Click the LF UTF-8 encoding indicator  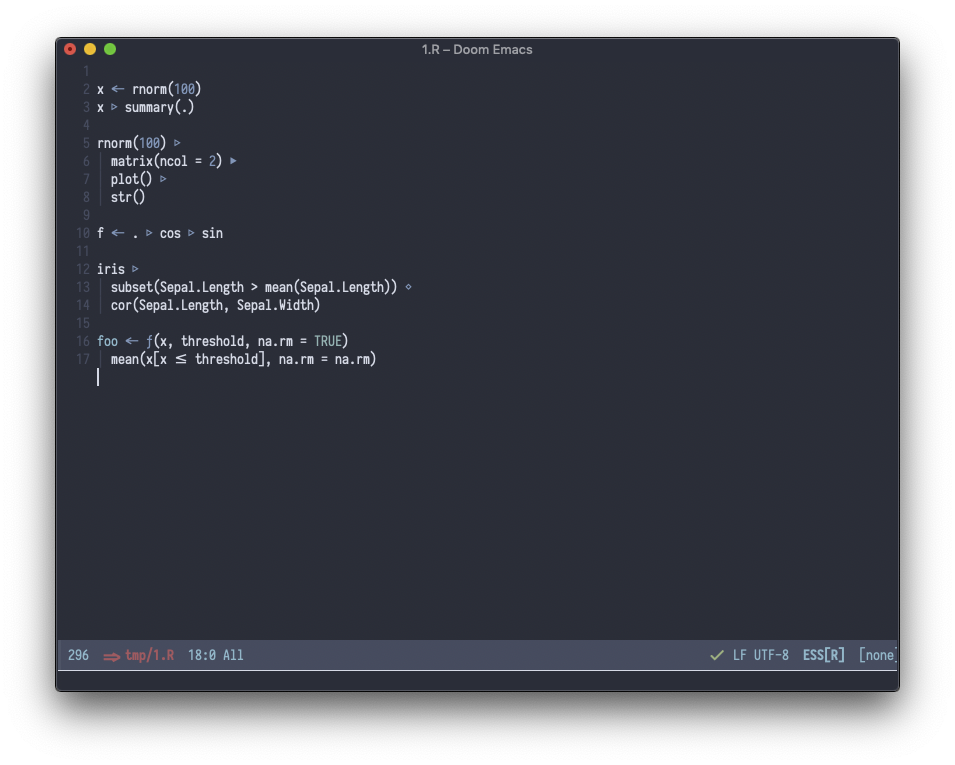(760, 655)
